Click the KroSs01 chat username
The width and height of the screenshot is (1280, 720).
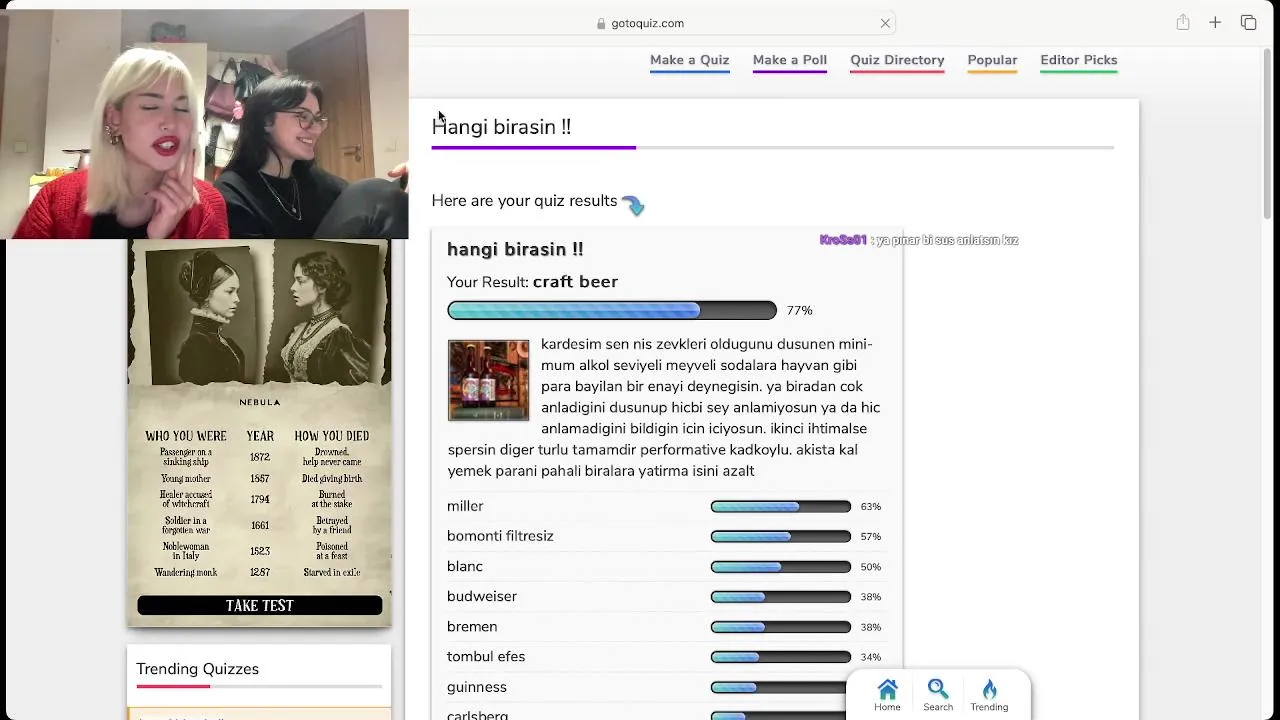843,240
